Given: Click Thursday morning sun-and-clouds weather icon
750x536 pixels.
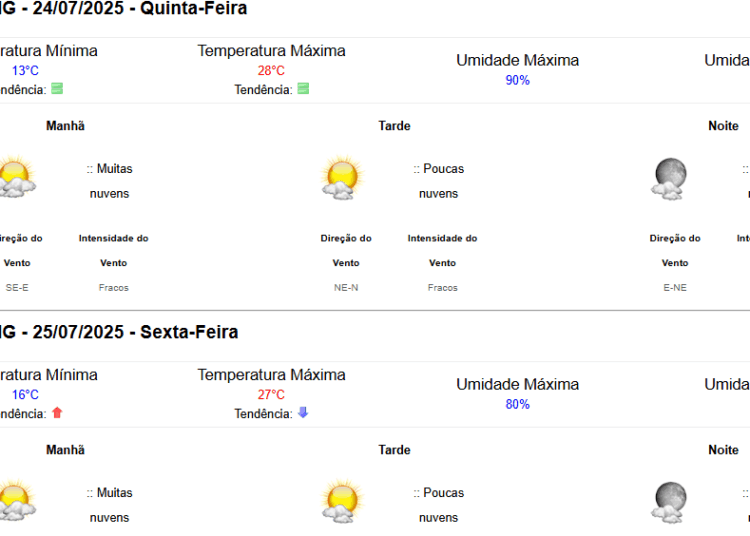Looking at the screenshot, I should [x=16, y=176].
